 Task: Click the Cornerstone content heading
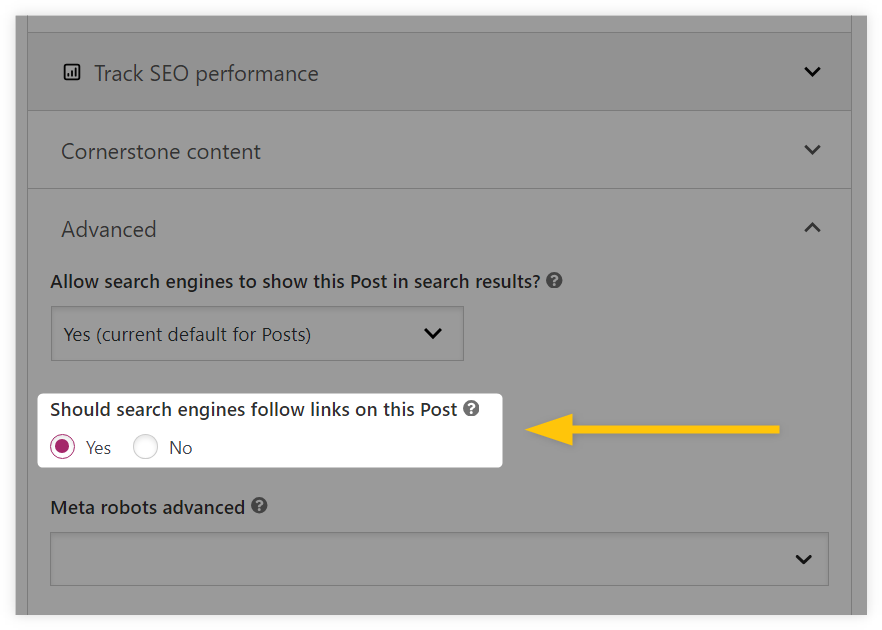[x=161, y=151]
